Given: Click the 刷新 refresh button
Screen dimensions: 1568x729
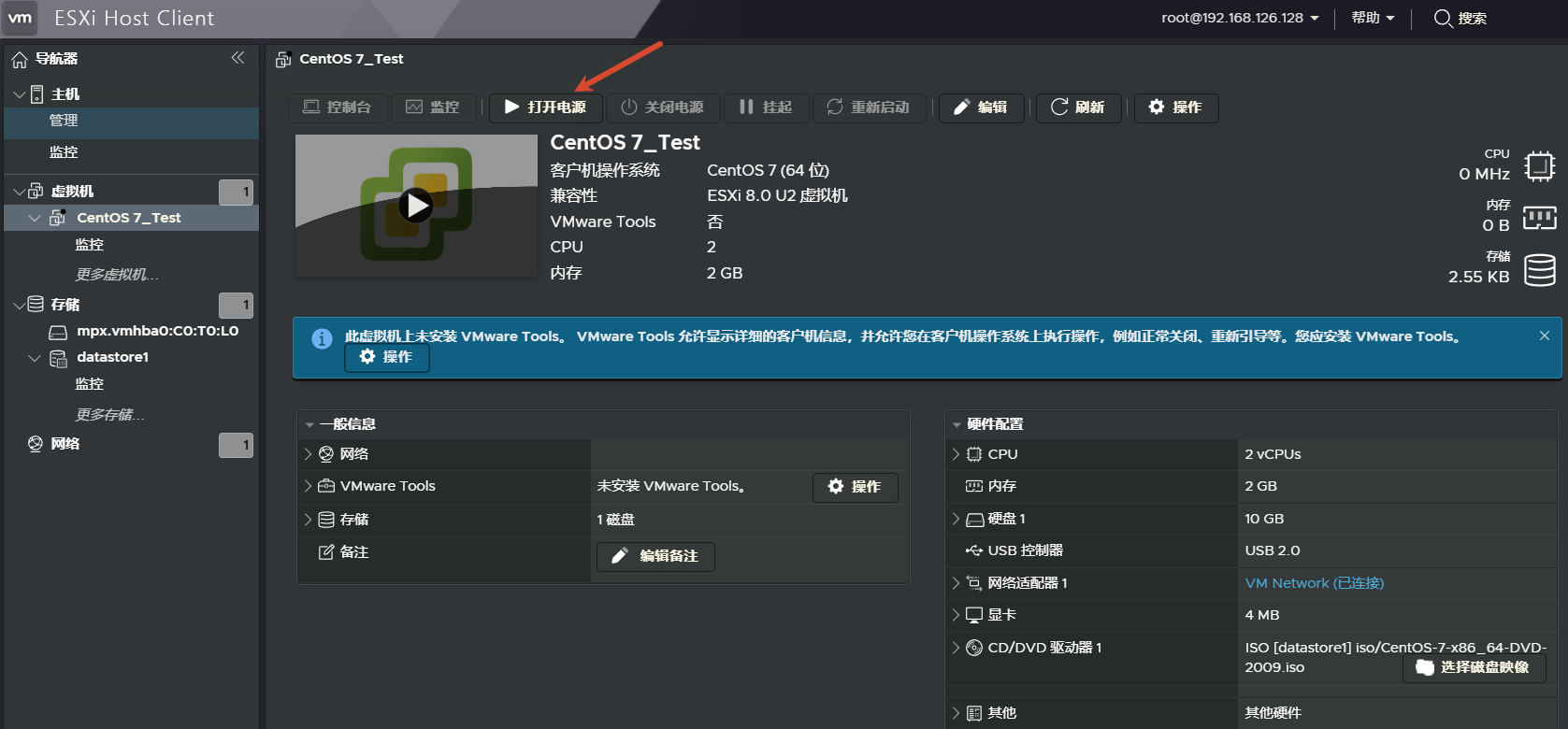Looking at the screenshot, I should tap(1079, 107).
